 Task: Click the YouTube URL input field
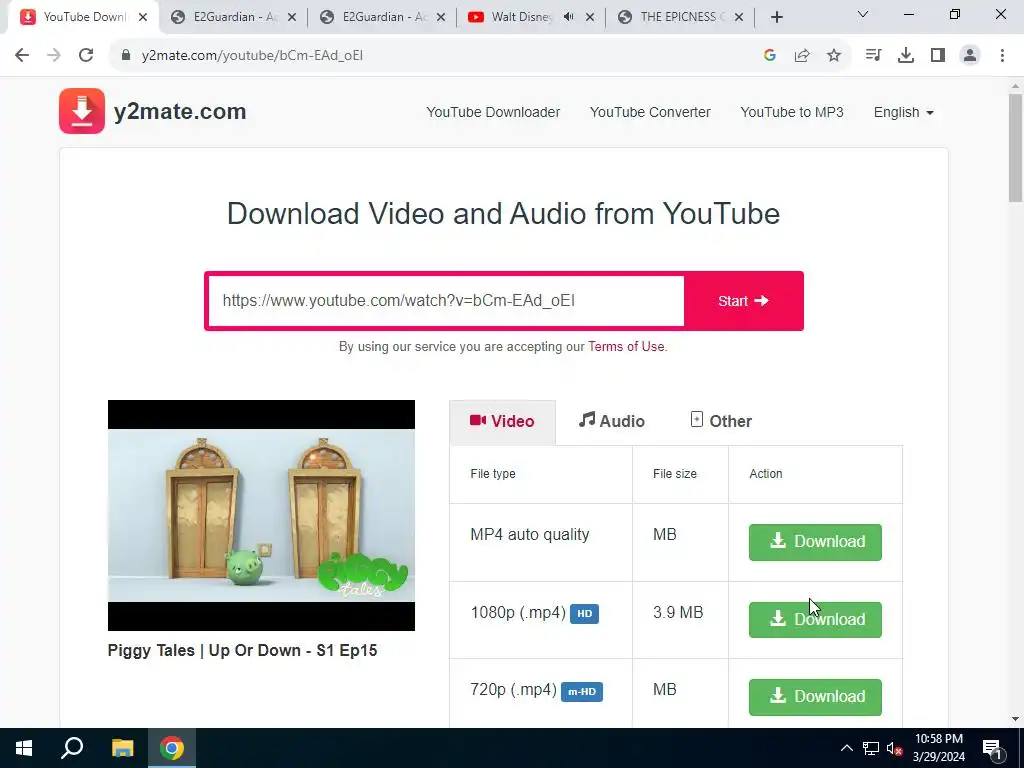(445, 301)
